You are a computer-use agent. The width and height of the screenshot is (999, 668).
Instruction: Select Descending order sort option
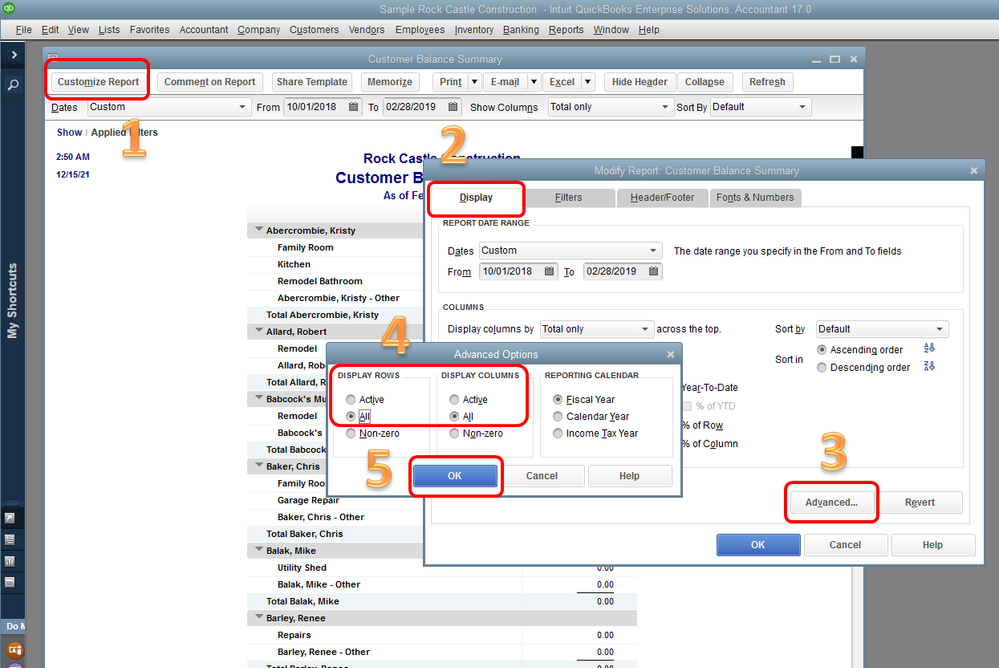pos(822,368)
